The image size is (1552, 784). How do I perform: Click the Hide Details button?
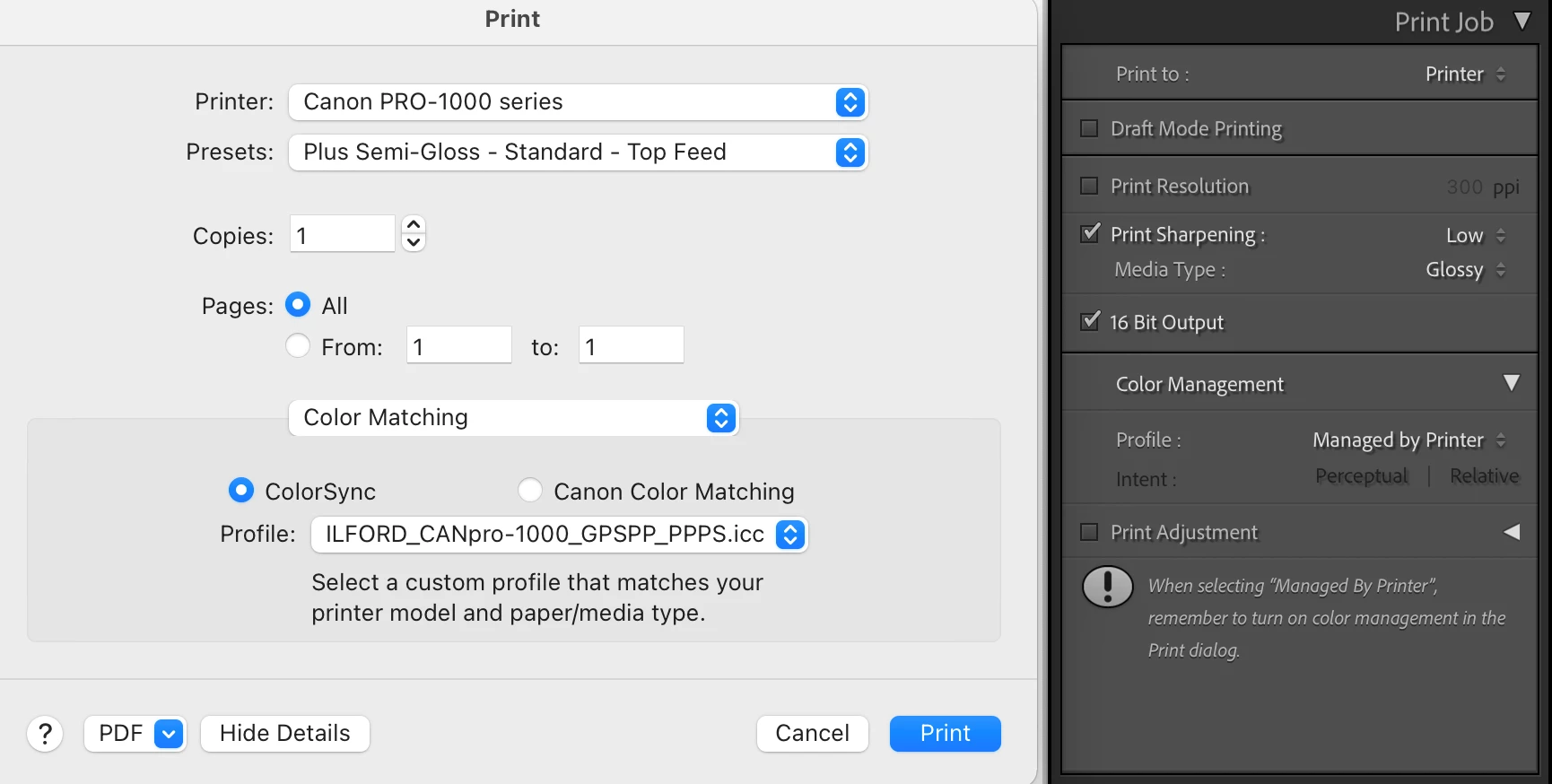(x=284, y=734)
